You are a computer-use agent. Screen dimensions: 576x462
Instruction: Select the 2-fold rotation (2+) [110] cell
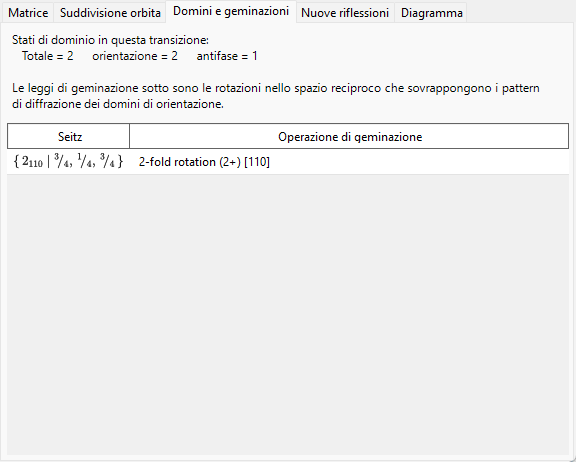[349, 162]
